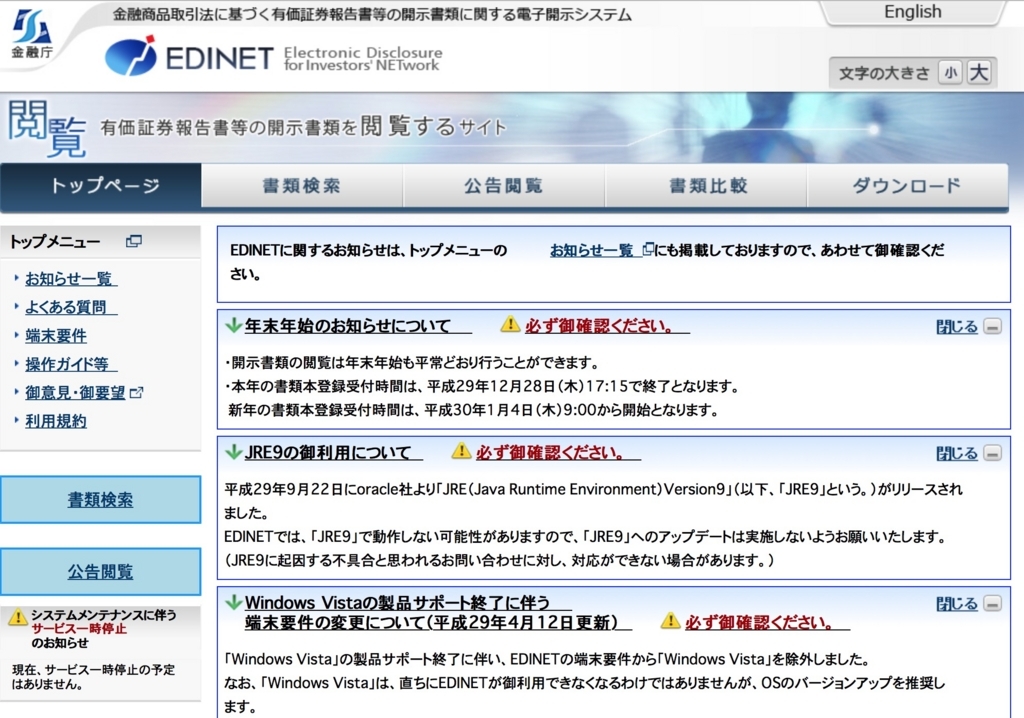Viewport: 1024px width, 718px height.
Task: Open the 書類比較 tab
Action: [x=707, y=186]
